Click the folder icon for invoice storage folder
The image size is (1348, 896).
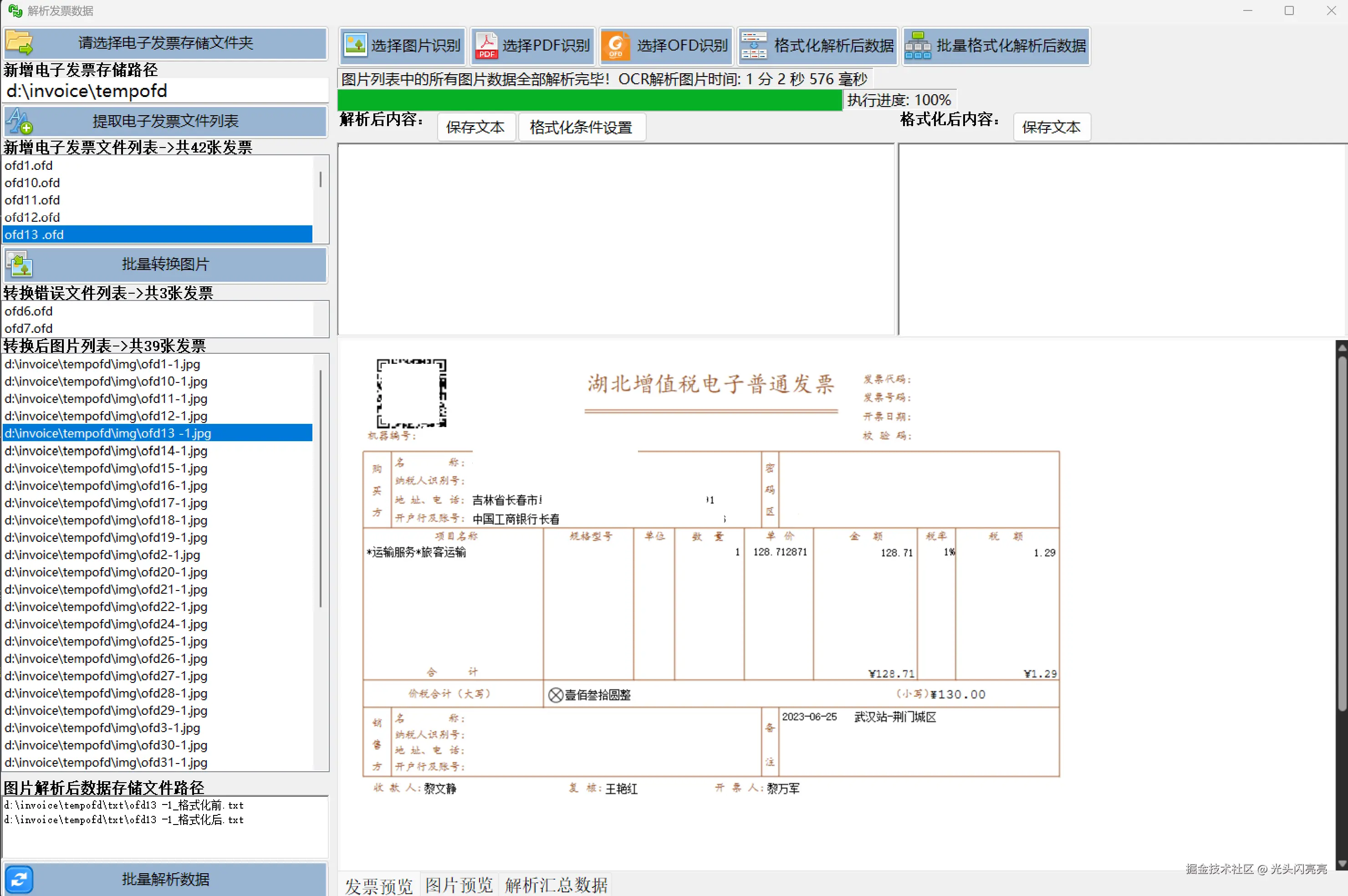[20, 43]
